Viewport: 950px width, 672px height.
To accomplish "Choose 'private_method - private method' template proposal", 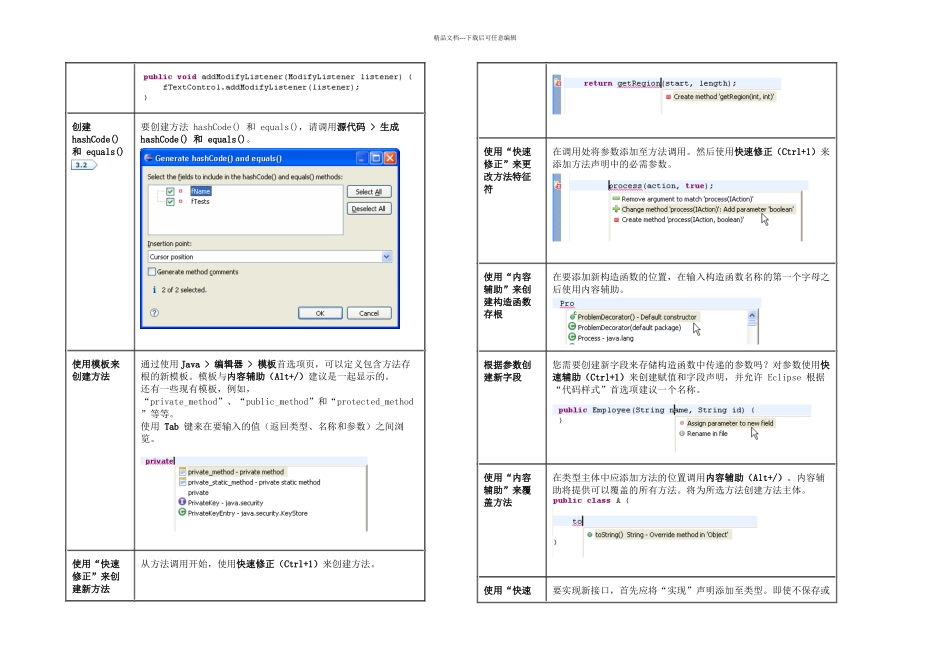I will coord(236,472).
